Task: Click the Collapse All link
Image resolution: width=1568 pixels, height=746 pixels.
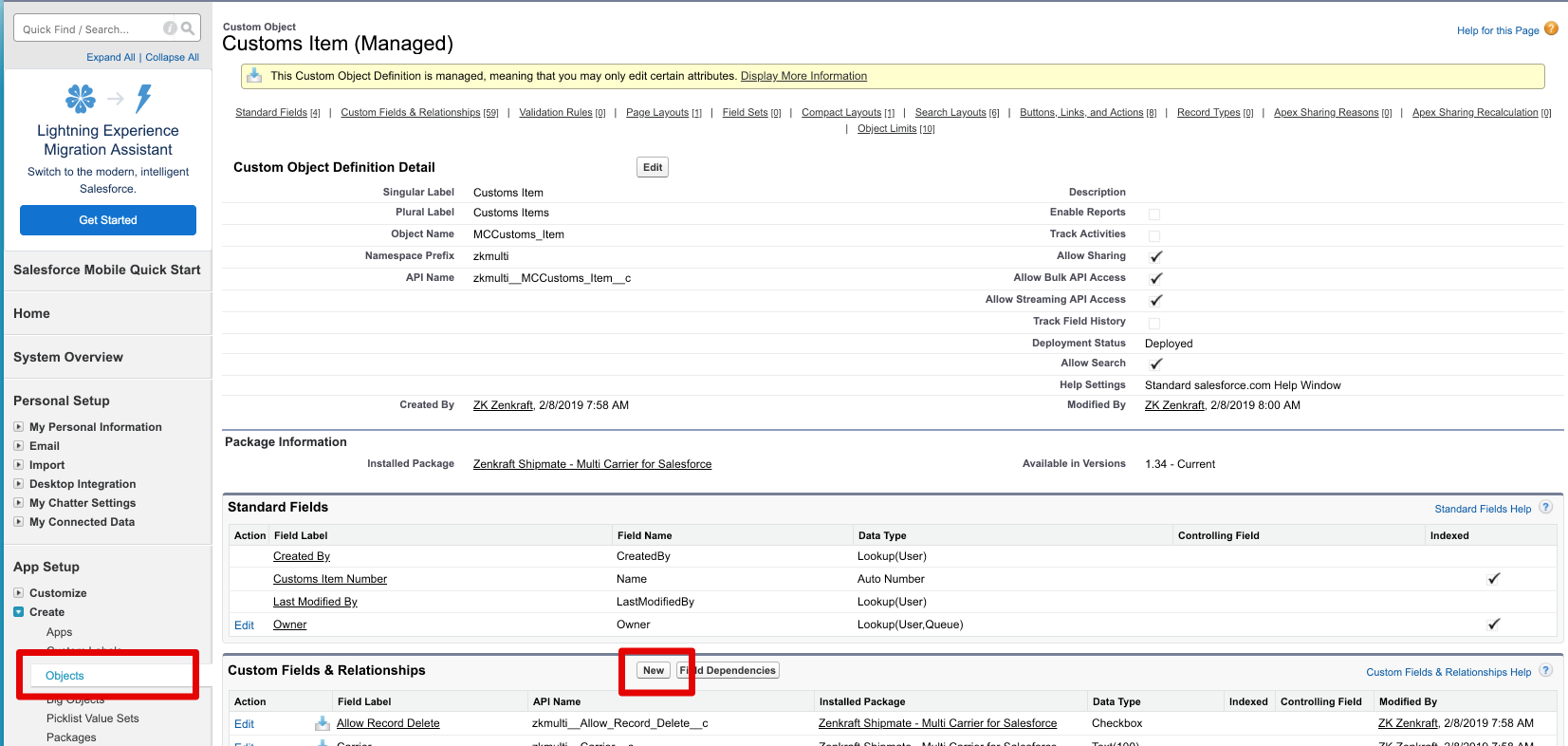Action: (172, 57)
